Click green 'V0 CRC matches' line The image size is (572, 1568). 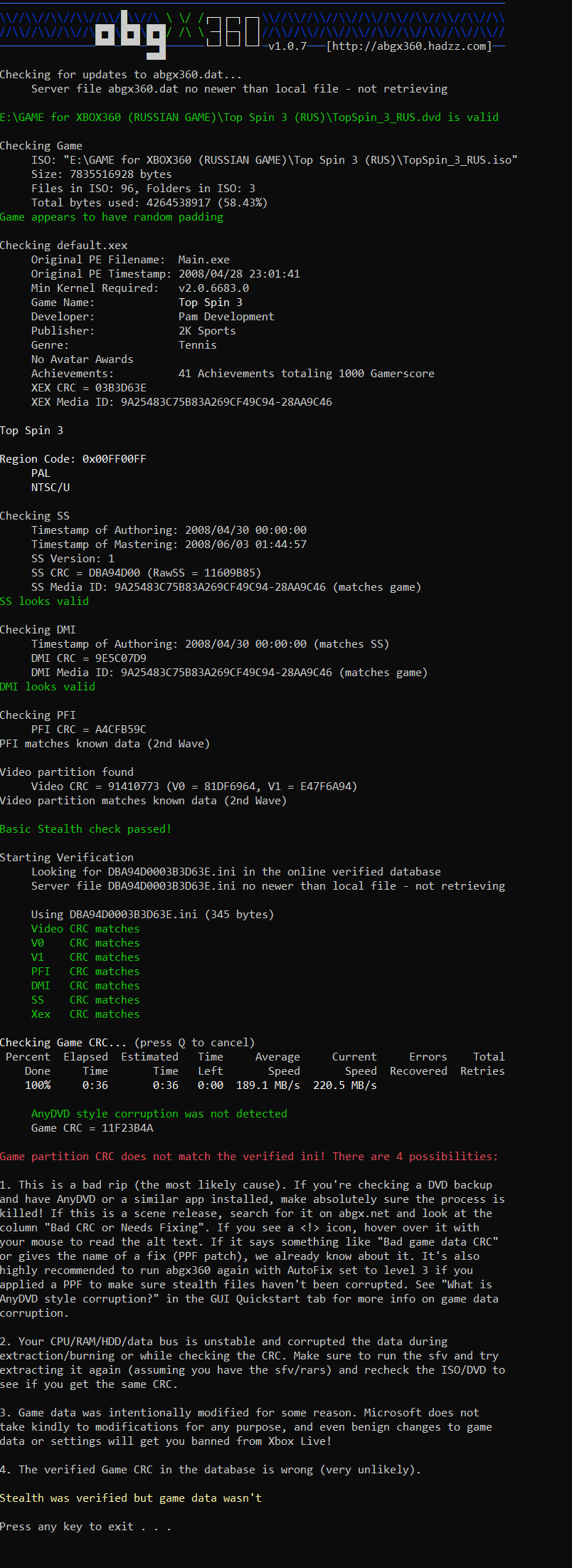(x=85, y=943)
